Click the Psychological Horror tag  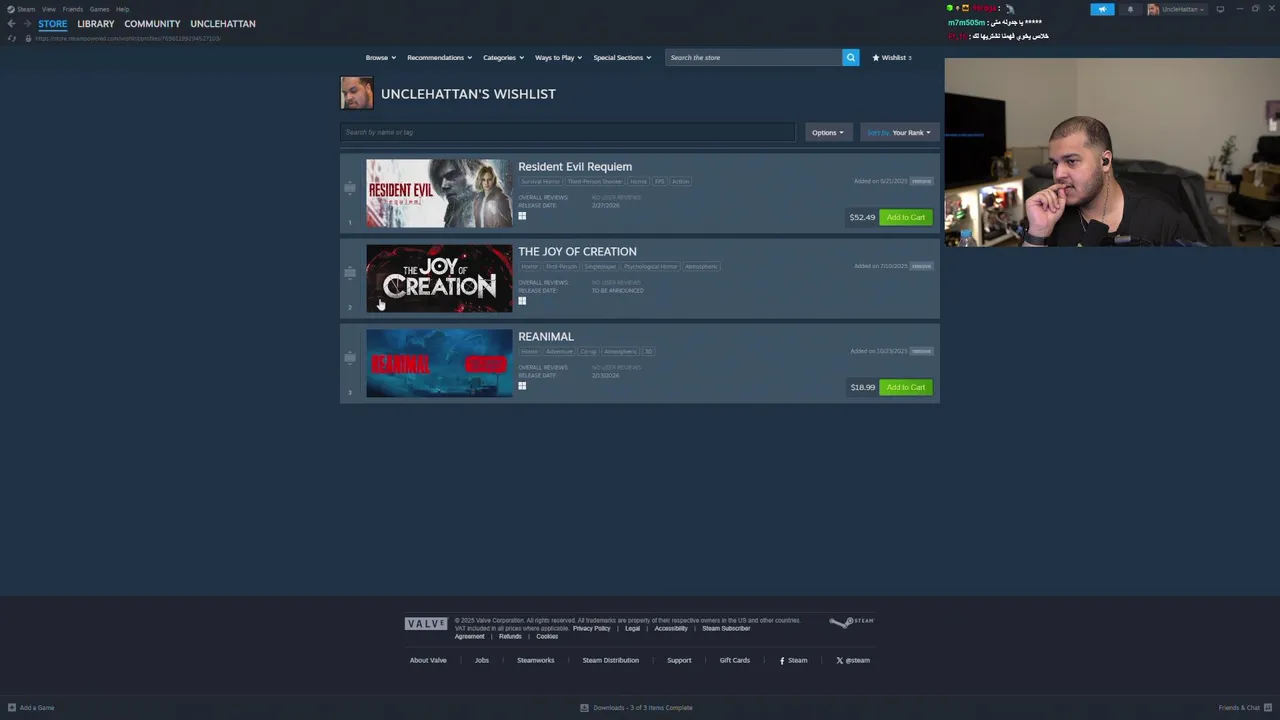[651, 267]
